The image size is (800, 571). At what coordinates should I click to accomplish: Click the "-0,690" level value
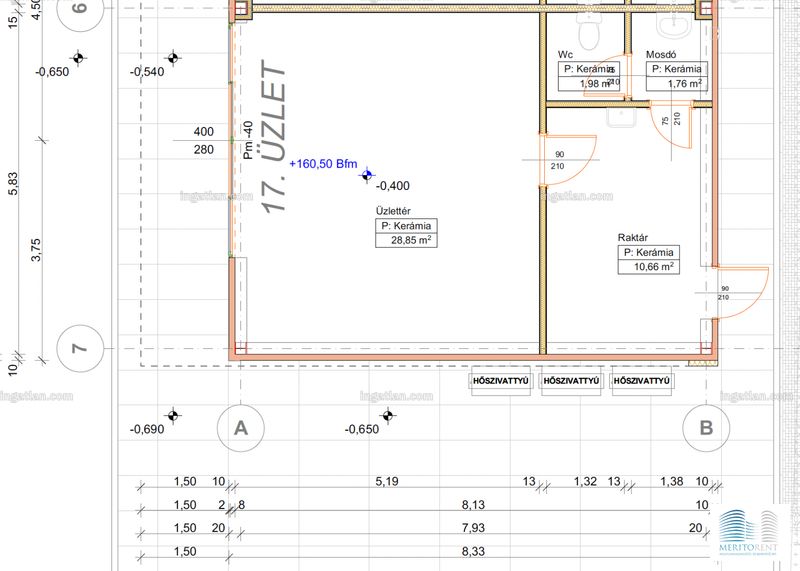(147, 430)
